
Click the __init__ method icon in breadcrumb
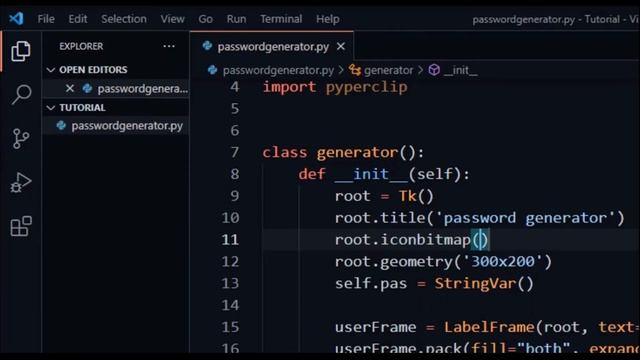click(x=434, y=70)
